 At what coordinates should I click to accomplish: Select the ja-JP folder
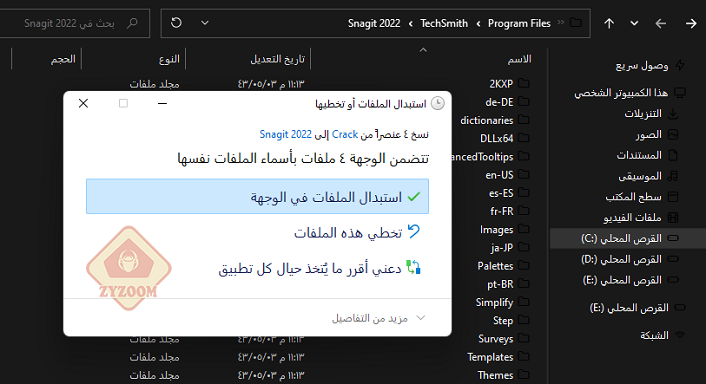502,248
